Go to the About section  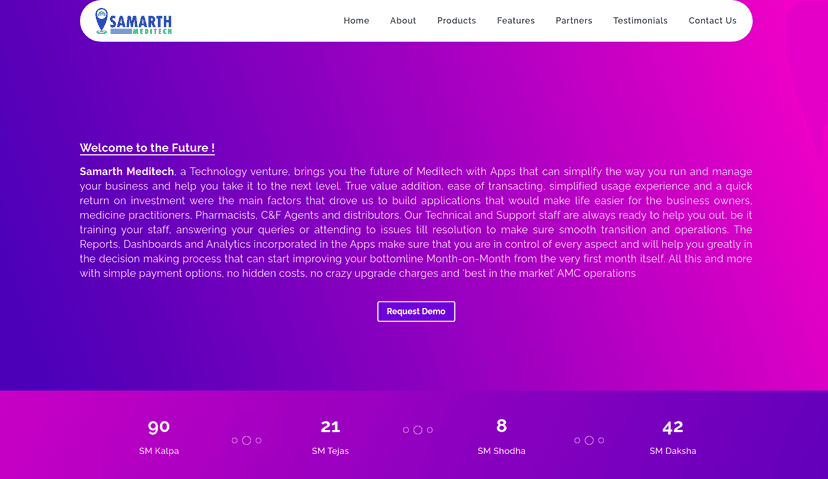403,21
